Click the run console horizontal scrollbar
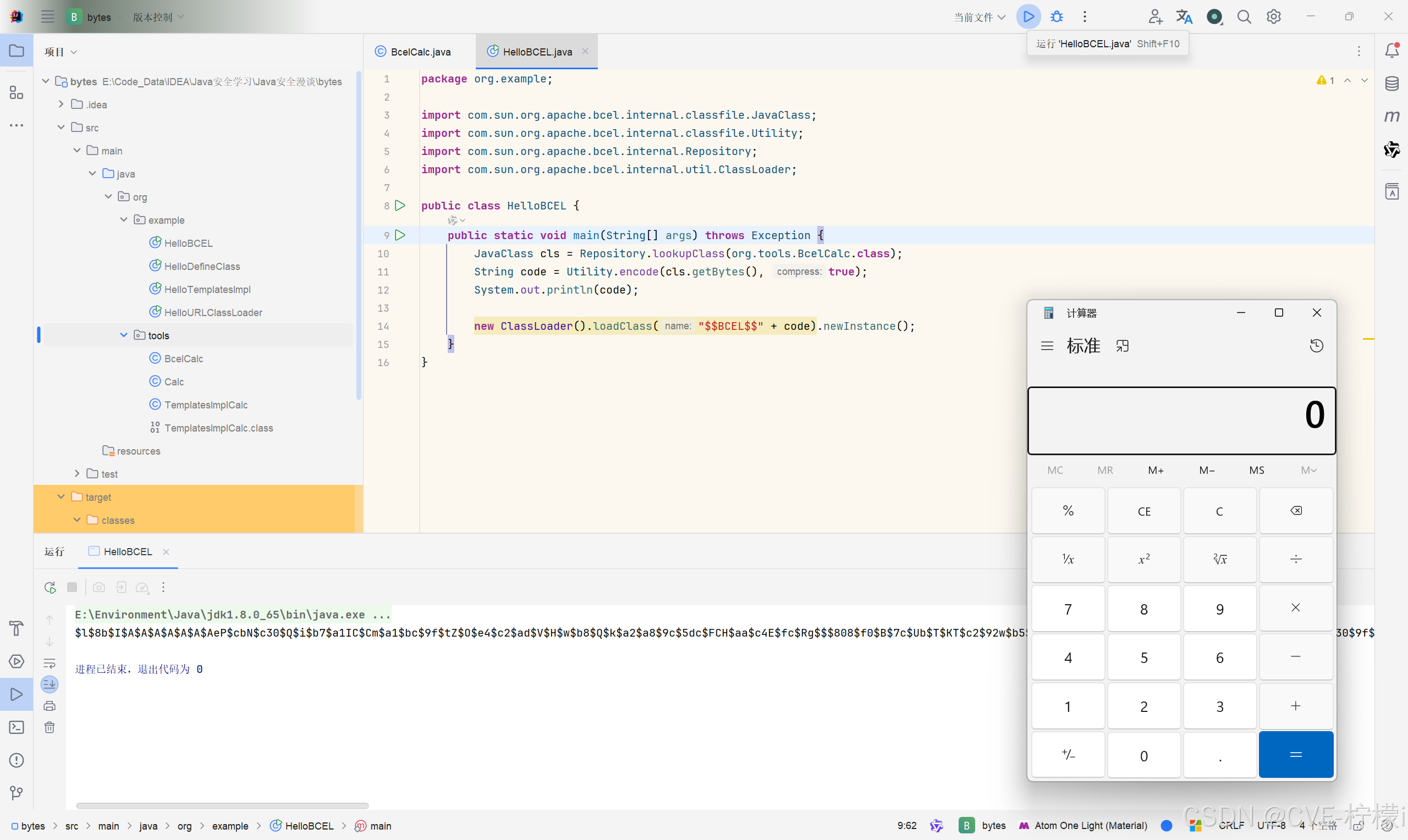 [x=222, y=805]
